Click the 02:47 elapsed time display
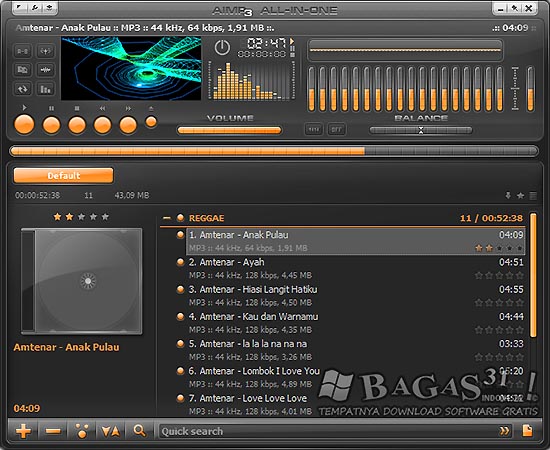This screenshot has width=550, height=450. 266,43
